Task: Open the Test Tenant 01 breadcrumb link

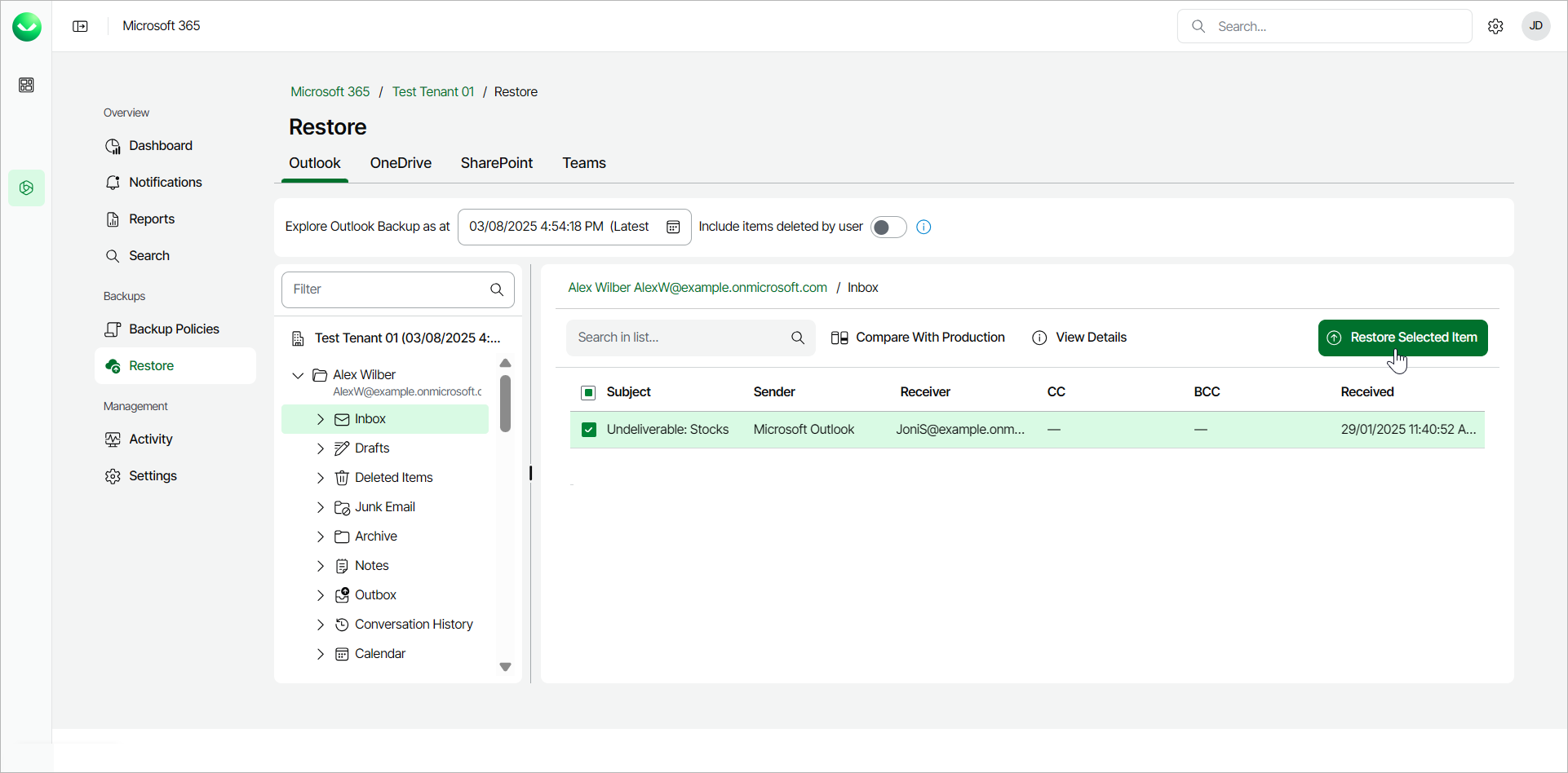Action: coord(433,92)
